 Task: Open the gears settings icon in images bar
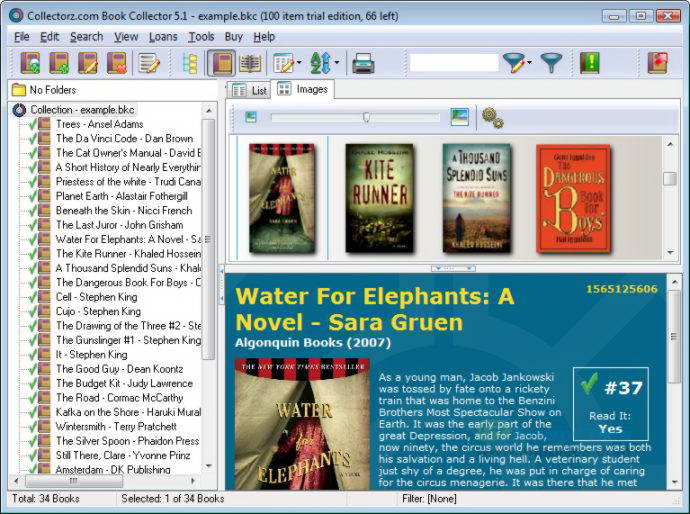pyautogui.click(x=492, y=118)
